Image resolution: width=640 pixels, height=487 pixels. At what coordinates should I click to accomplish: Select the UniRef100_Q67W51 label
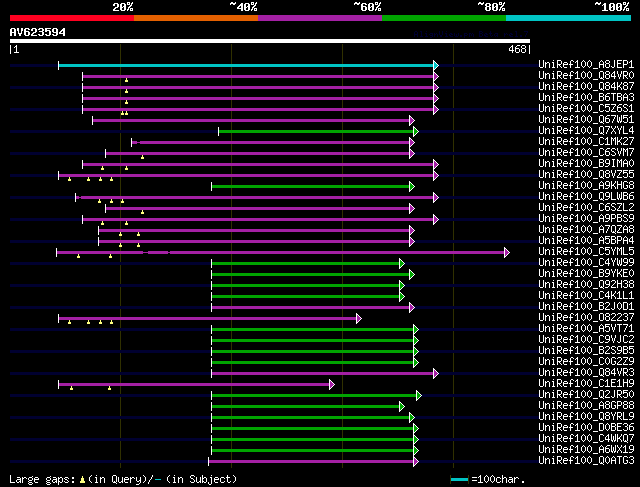(x=586, y=120)
